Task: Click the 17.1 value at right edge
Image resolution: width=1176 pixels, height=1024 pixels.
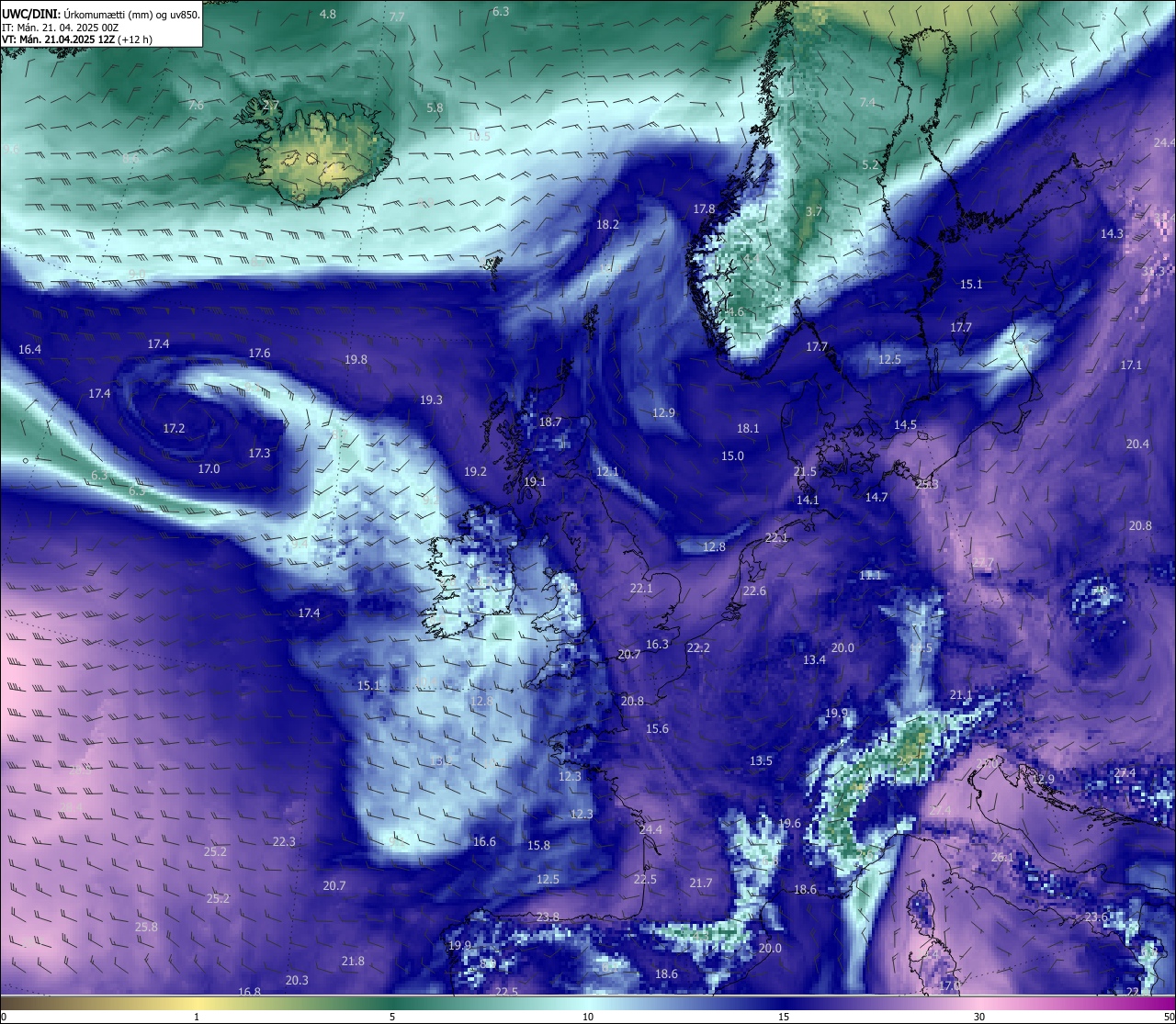Action: tap(1131, 365)
